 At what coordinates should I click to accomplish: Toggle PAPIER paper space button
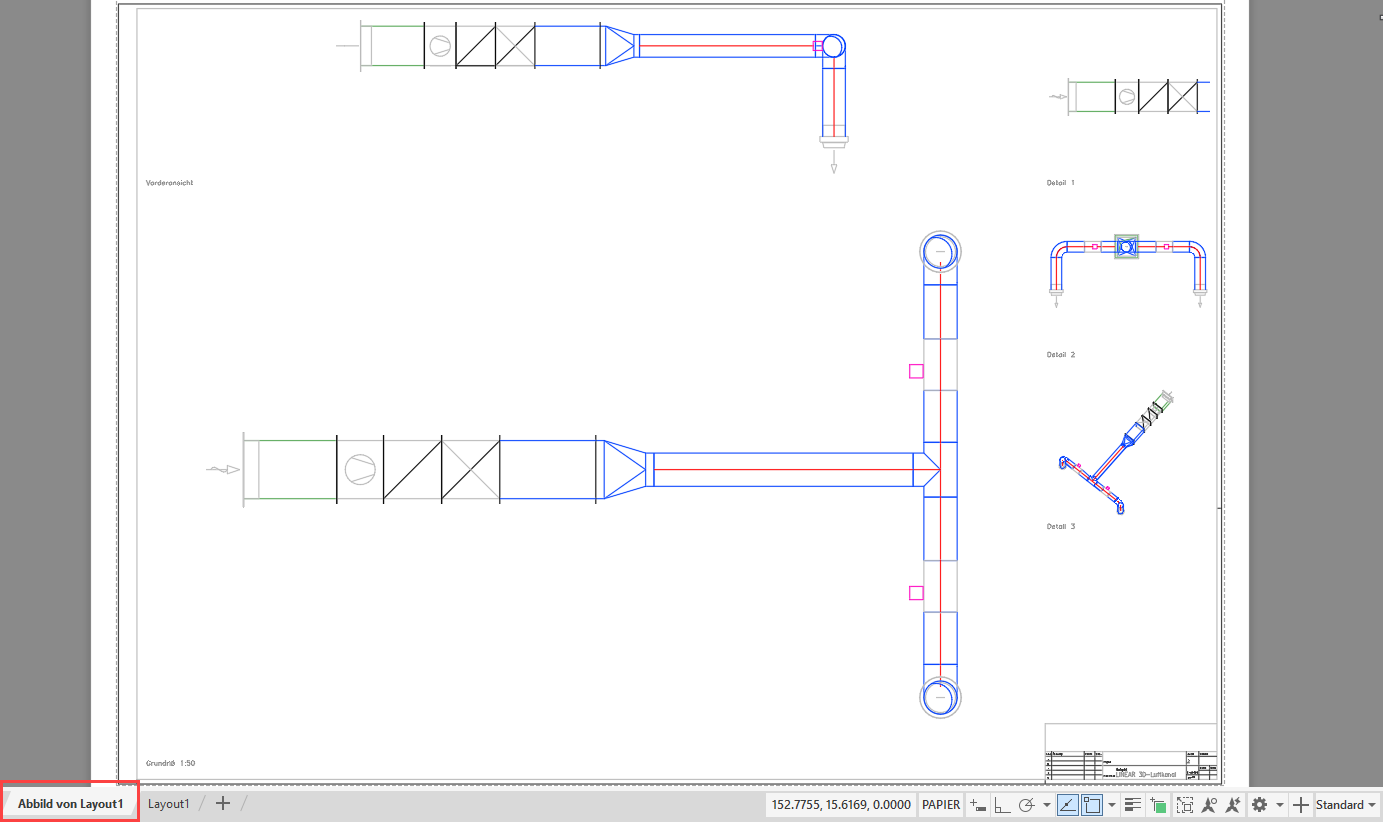point(941,804)
